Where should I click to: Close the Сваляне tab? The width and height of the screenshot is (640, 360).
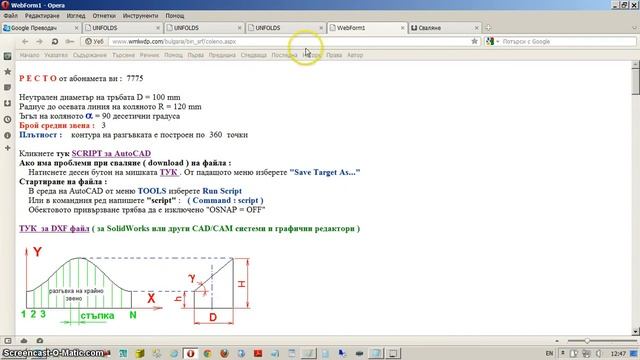pos(476,28)
